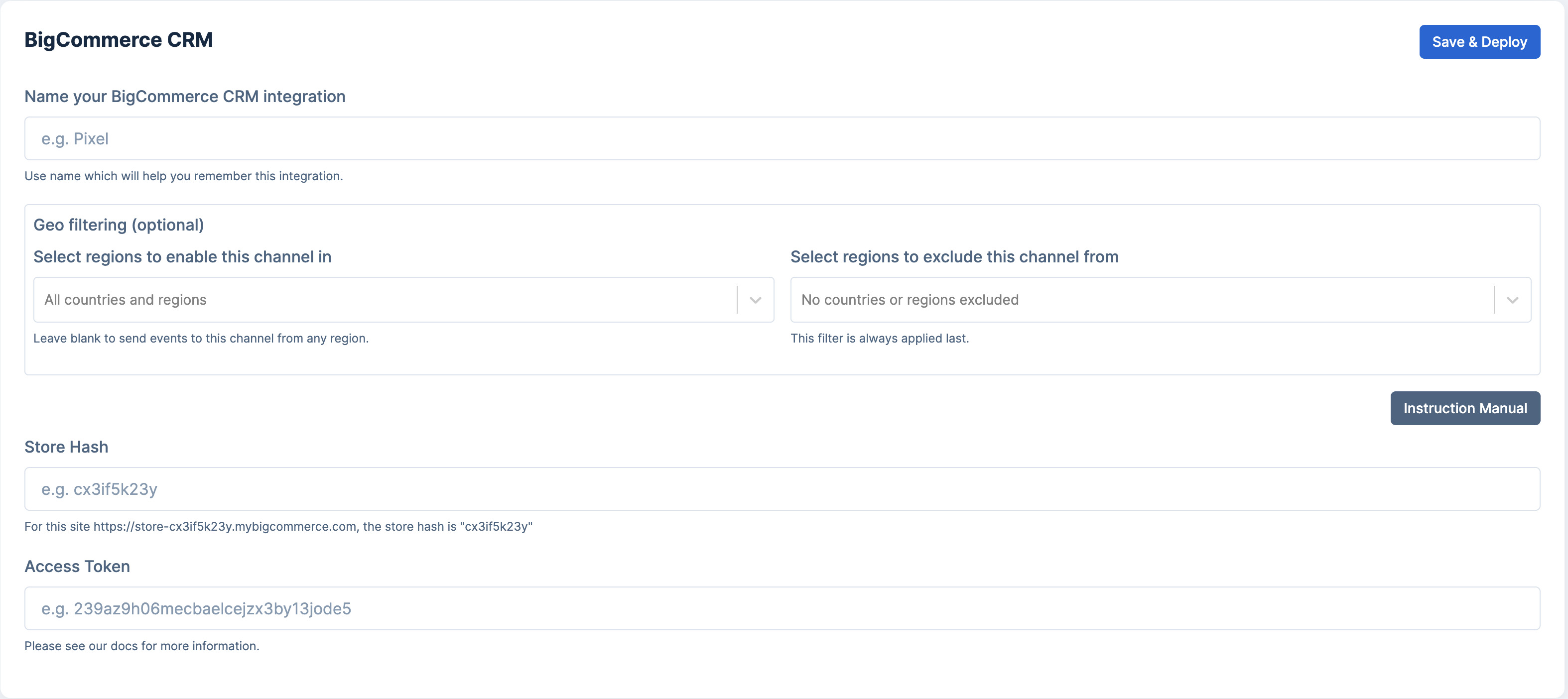Screen dimensions: 1568x699
Task: Click 'This filter is always applied last' note
Action: 879,338
